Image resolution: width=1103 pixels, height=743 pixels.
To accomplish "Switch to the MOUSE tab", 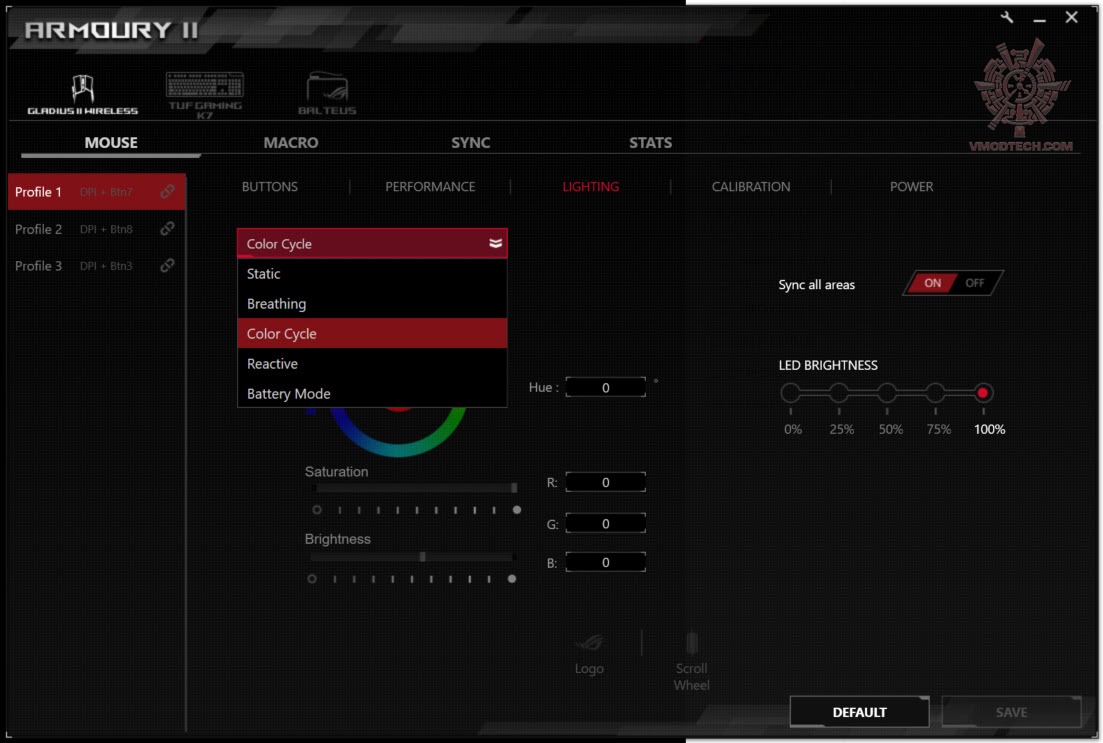I will [110, 143].
